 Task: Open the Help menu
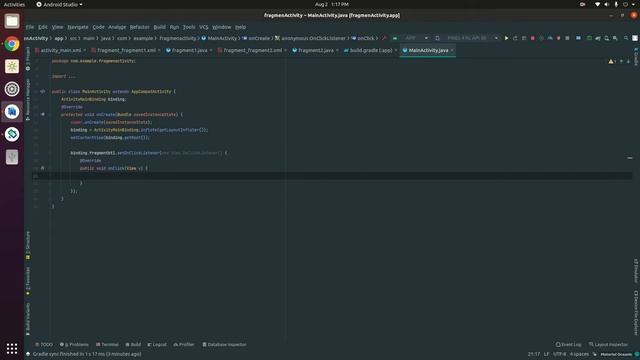point(240,27)
